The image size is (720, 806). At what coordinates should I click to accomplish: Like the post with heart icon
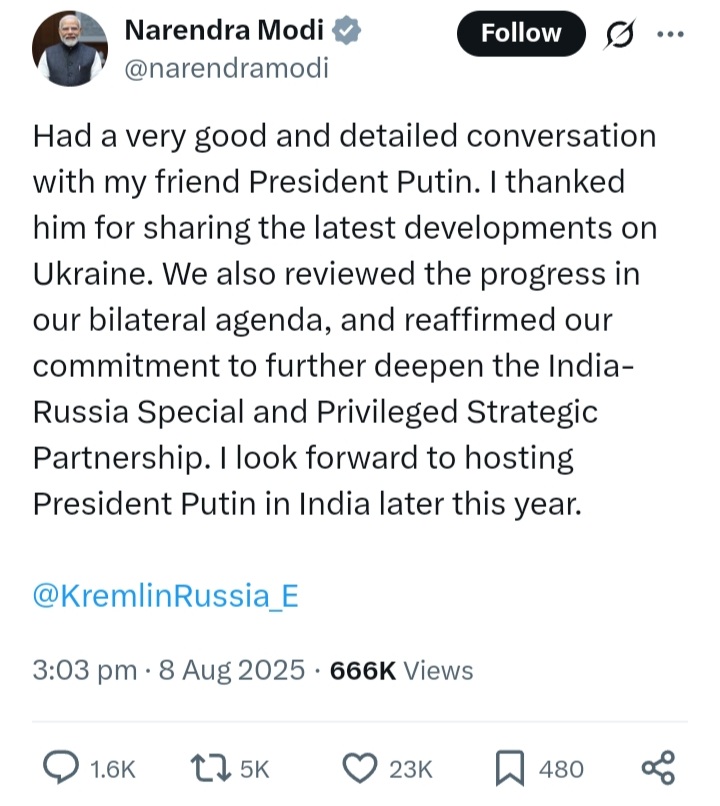(360, 768)
